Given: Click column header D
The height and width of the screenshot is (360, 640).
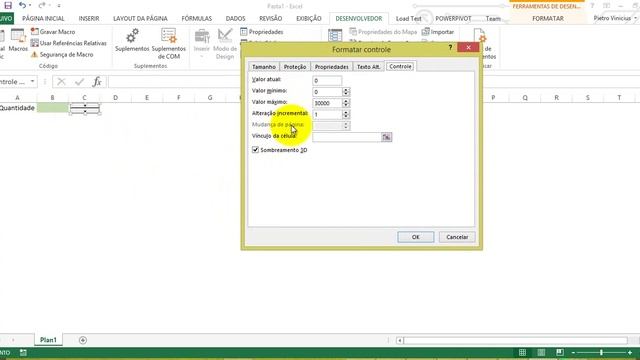Looking at the screenshot, I should click(116, 98).
